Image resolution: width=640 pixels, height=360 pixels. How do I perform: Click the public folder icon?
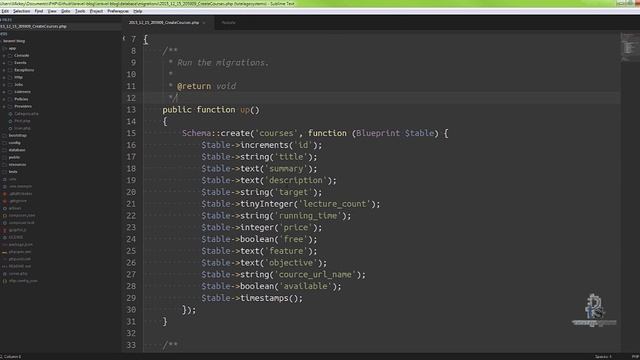(5, 157)
